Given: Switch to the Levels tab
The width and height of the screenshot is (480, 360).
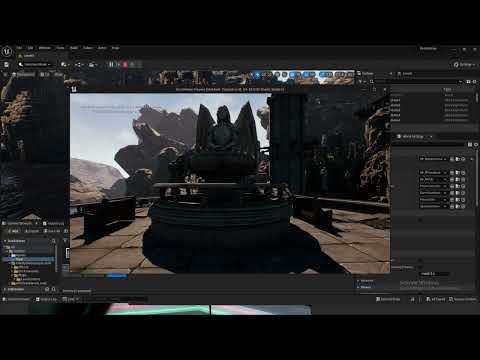Looking at the screenshot, I should pyautogui.click(x=406, y=74).
